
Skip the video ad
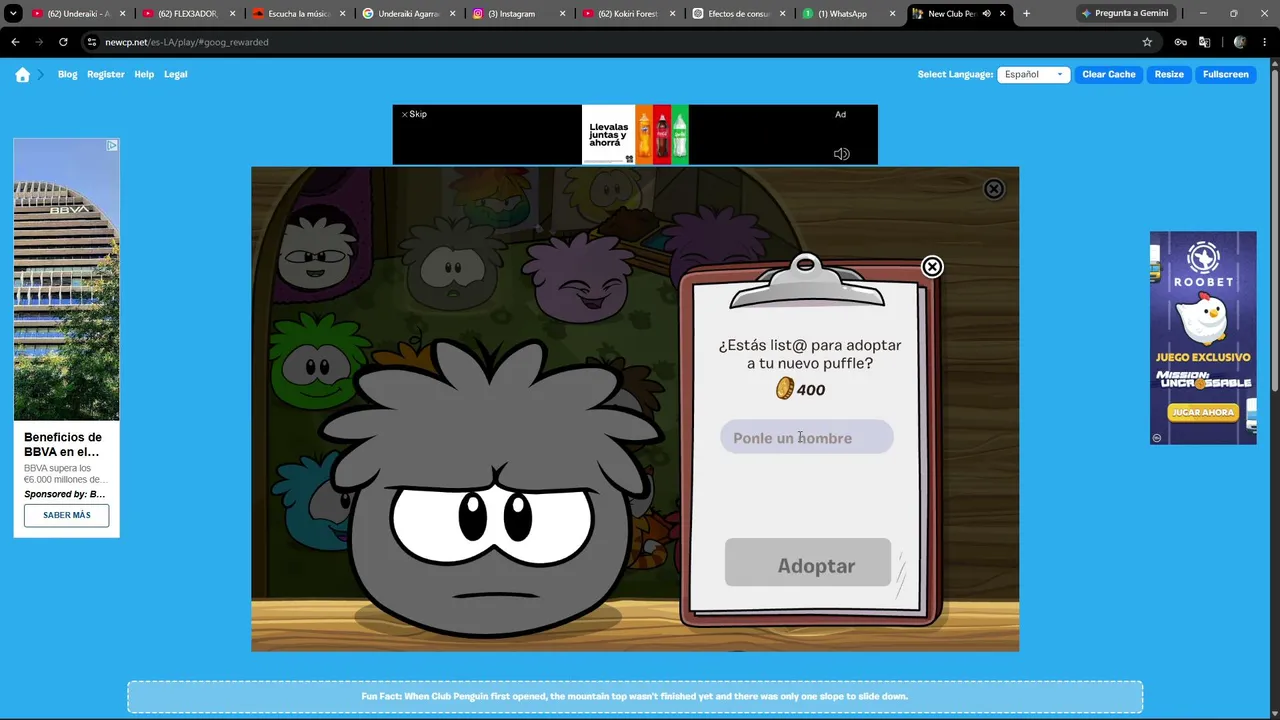414,114
